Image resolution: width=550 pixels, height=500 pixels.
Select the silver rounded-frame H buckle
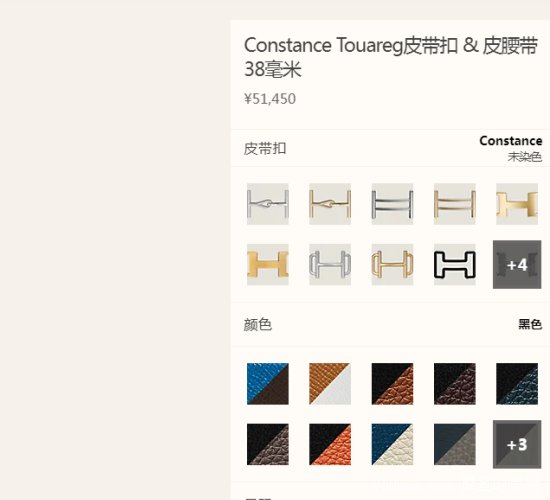click(x=330, y=265)
